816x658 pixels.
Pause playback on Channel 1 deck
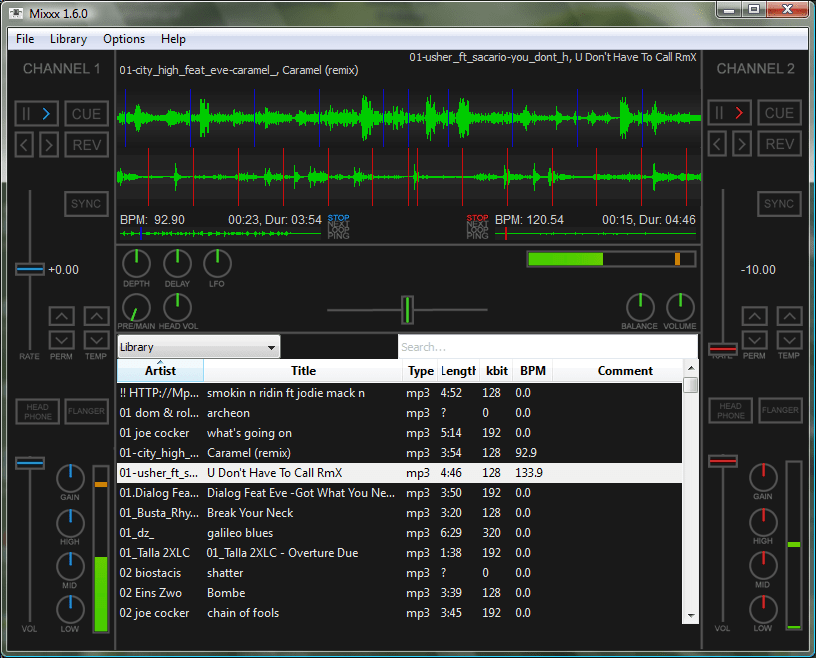point(27,113)
